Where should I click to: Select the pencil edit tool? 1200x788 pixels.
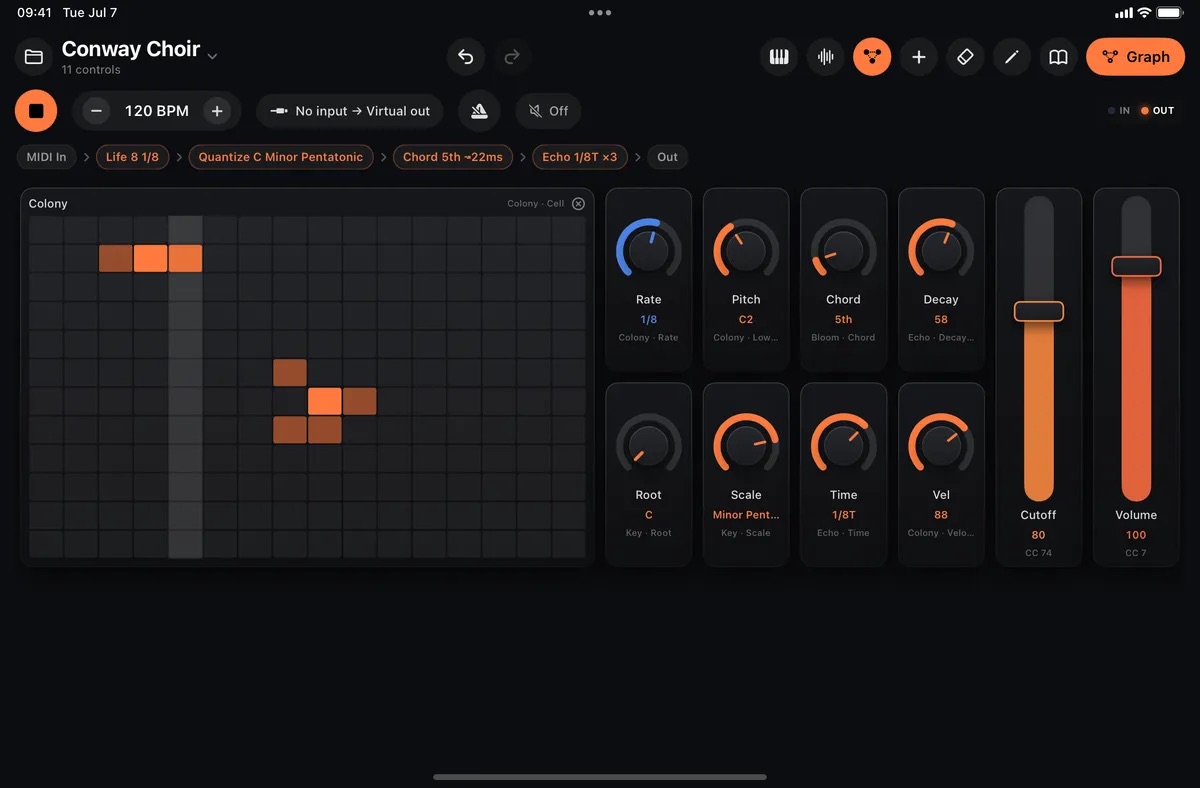point(1012,57)
